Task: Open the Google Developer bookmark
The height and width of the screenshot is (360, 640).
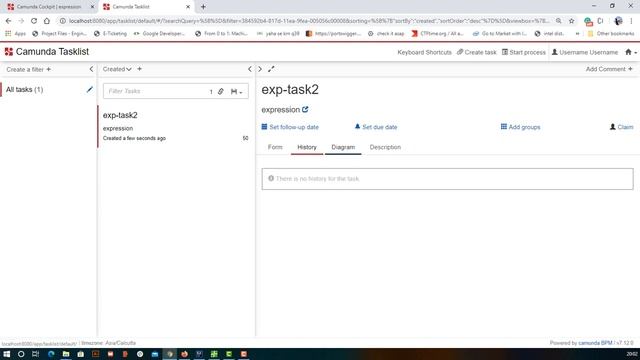Action: point(159,33)
